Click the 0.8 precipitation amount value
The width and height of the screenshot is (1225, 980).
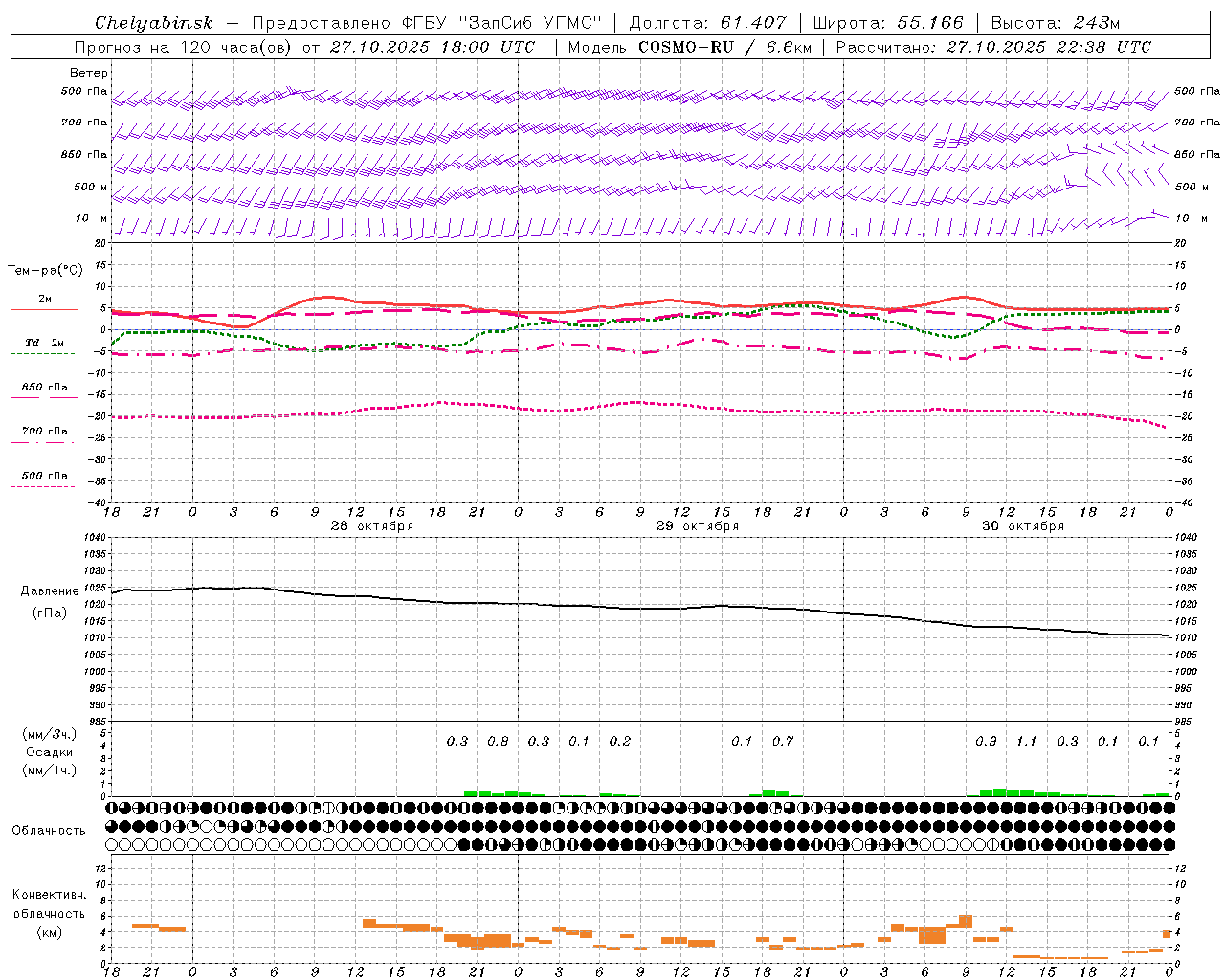(498, 742)
